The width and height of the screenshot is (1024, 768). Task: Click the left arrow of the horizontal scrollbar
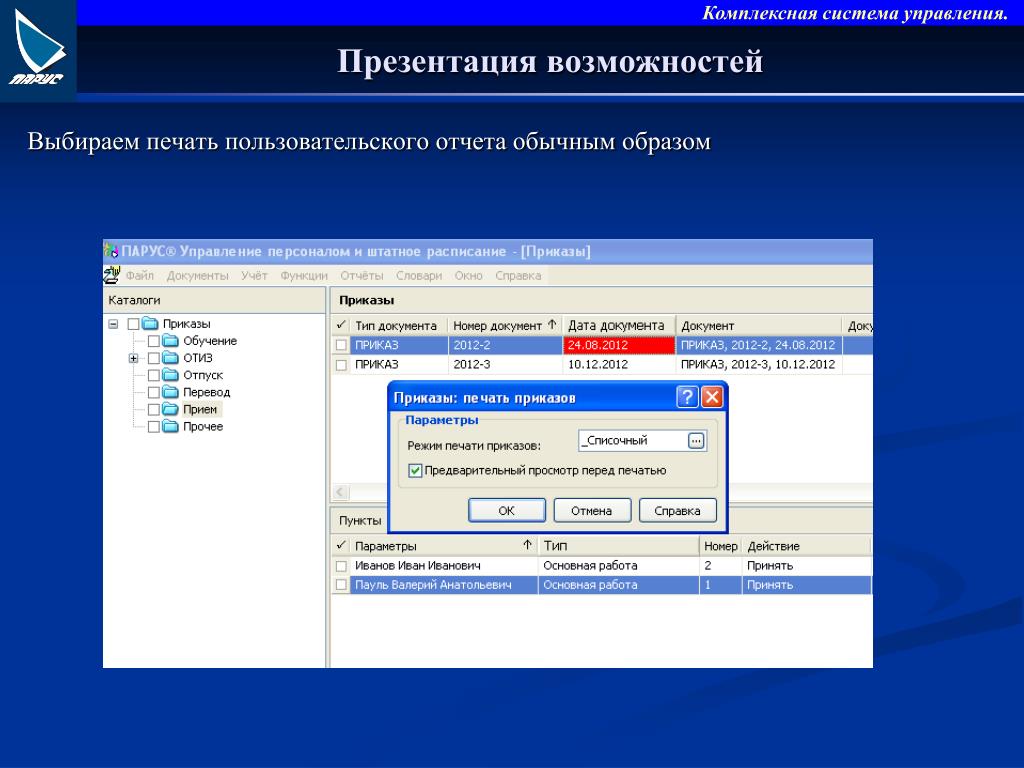pyautogui.click(x=341, y=492)
